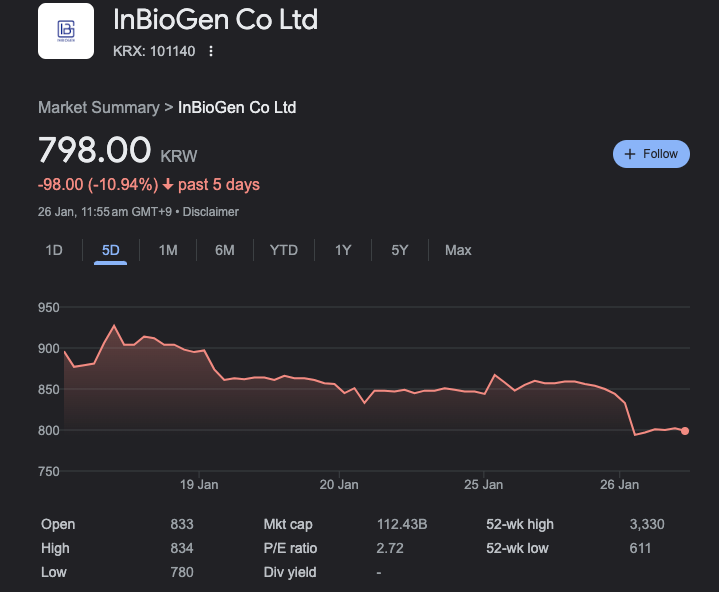Screen dimensions: 719x592
Task: Select the P/E ratio value 2.72
Action: (x=390, y=548)
